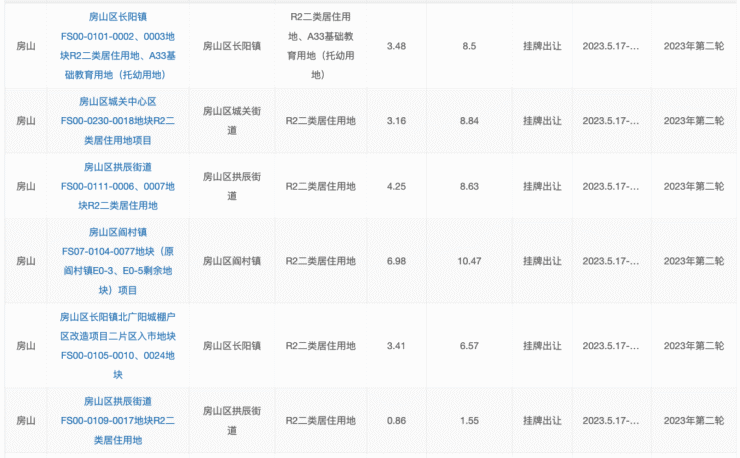Click the date in the 城关中心区 row
This screenshot has width=740, height=458.
[x=611, y=121]
